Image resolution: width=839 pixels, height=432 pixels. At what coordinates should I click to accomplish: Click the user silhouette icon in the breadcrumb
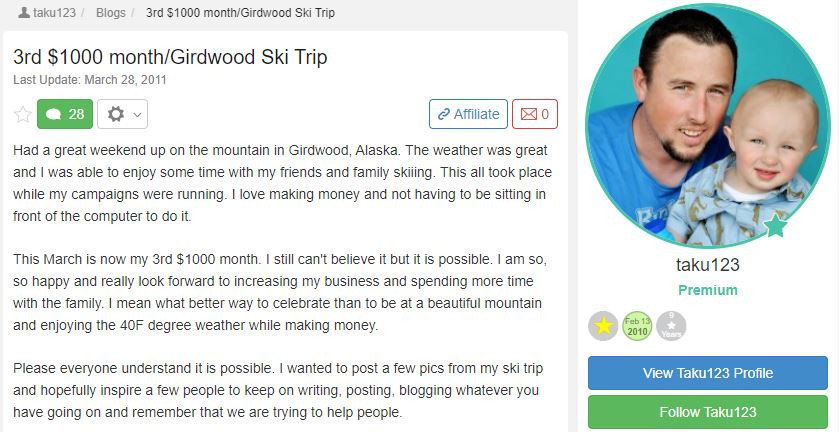click(x=24, y=14)
